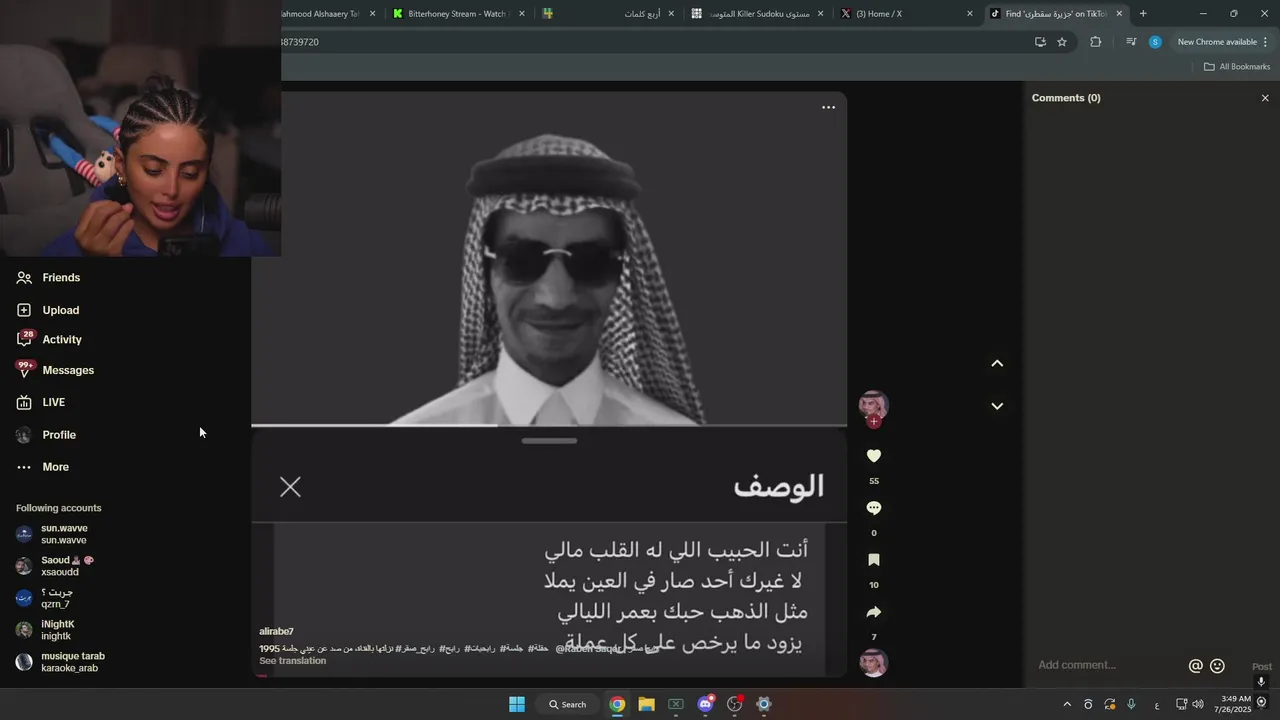Click Post comment button

(x=1262, y=667)
